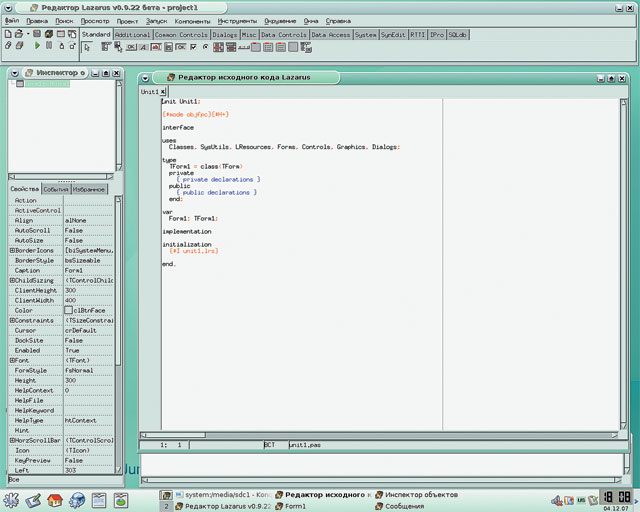Pick the TRadioButton component from palette
The width and height of the screenshot is (640, 512).
206,47
